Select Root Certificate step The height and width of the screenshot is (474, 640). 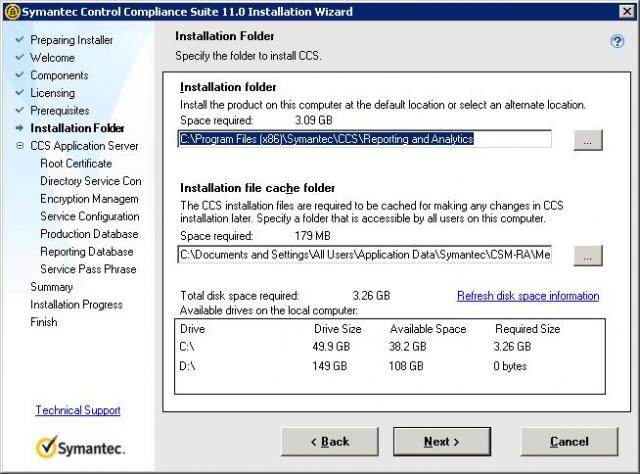[76, 163]
